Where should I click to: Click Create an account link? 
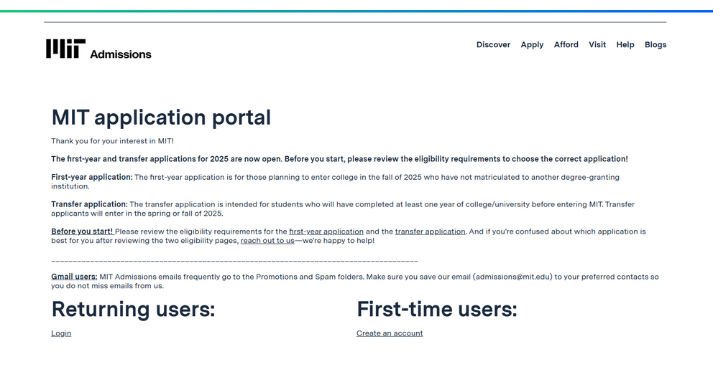pos(390,333)
